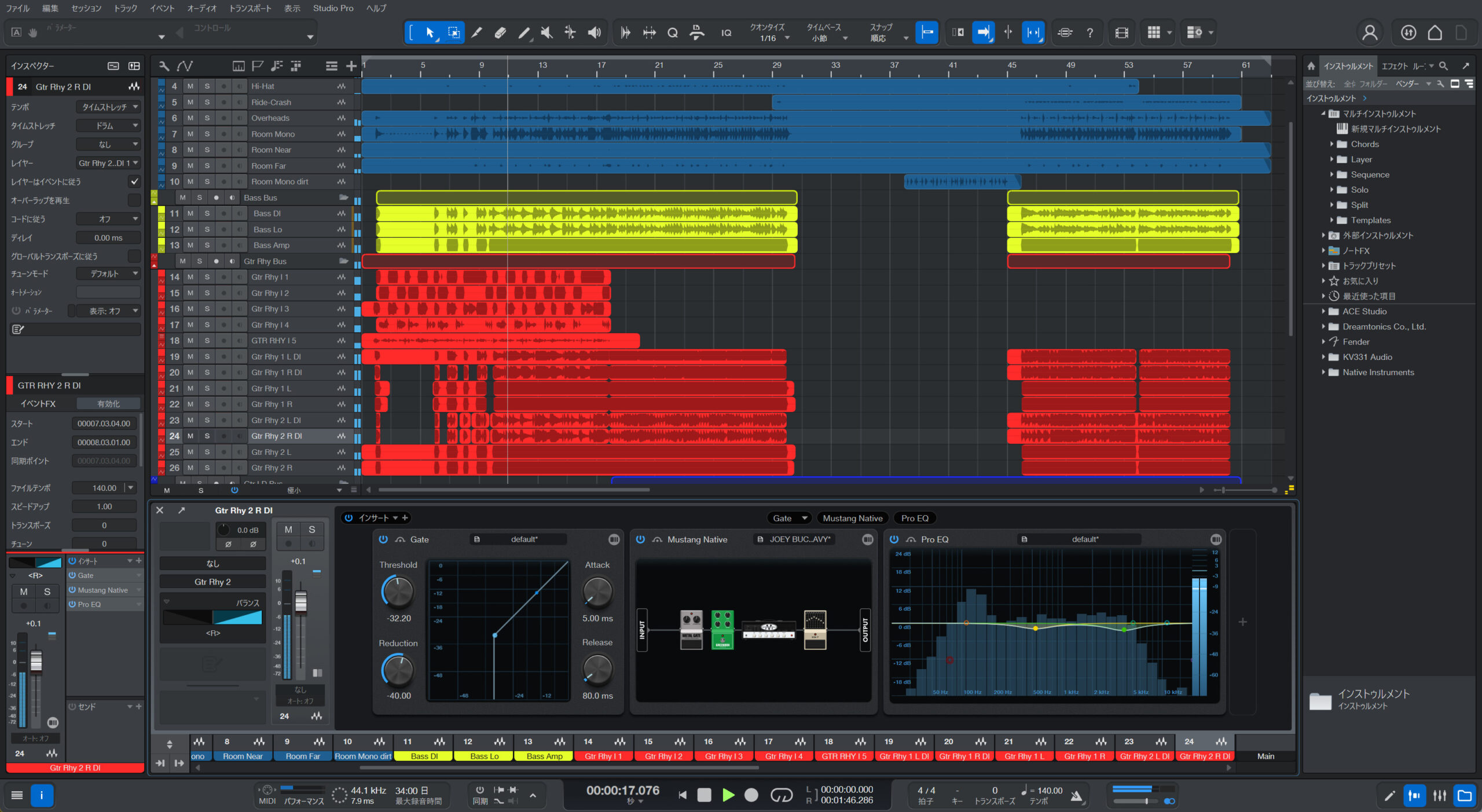Solo the Bass DI track
The width and height of the screenshot is (1482, 812).
click(207, 214)
